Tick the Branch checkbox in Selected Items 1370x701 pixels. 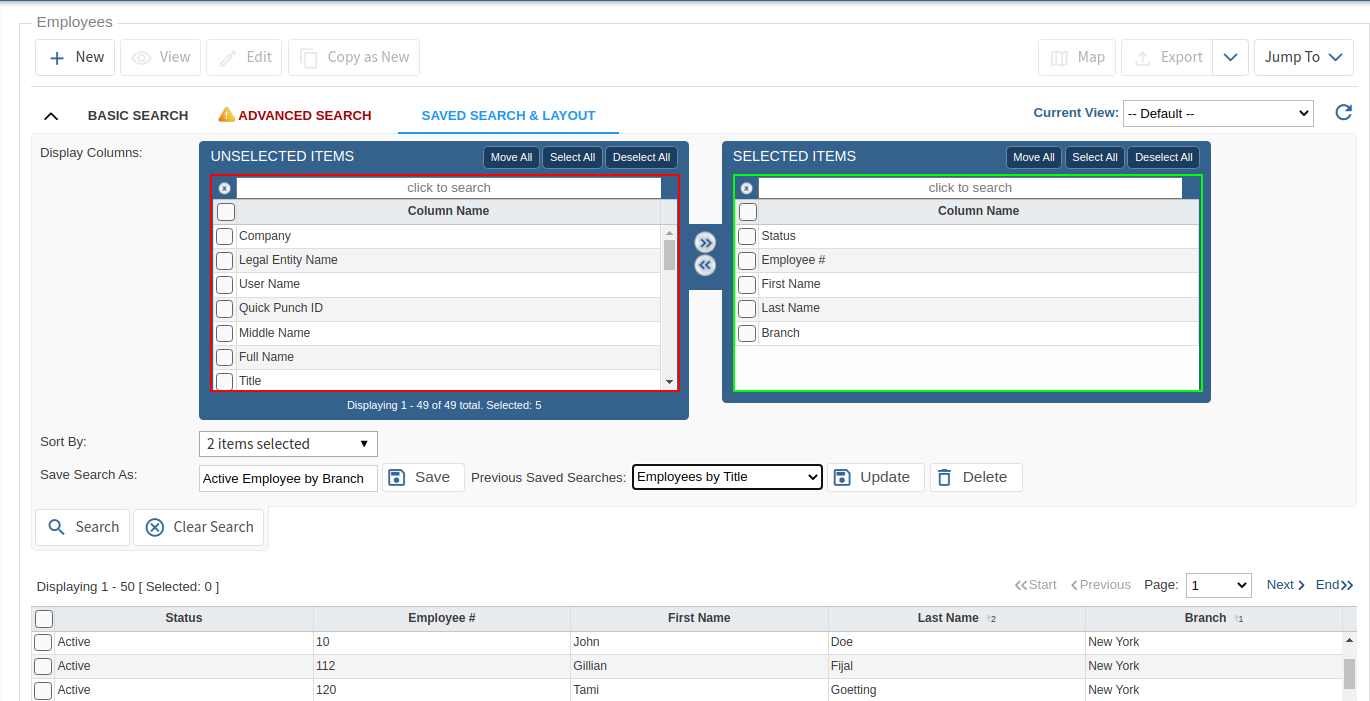(747, 333)
